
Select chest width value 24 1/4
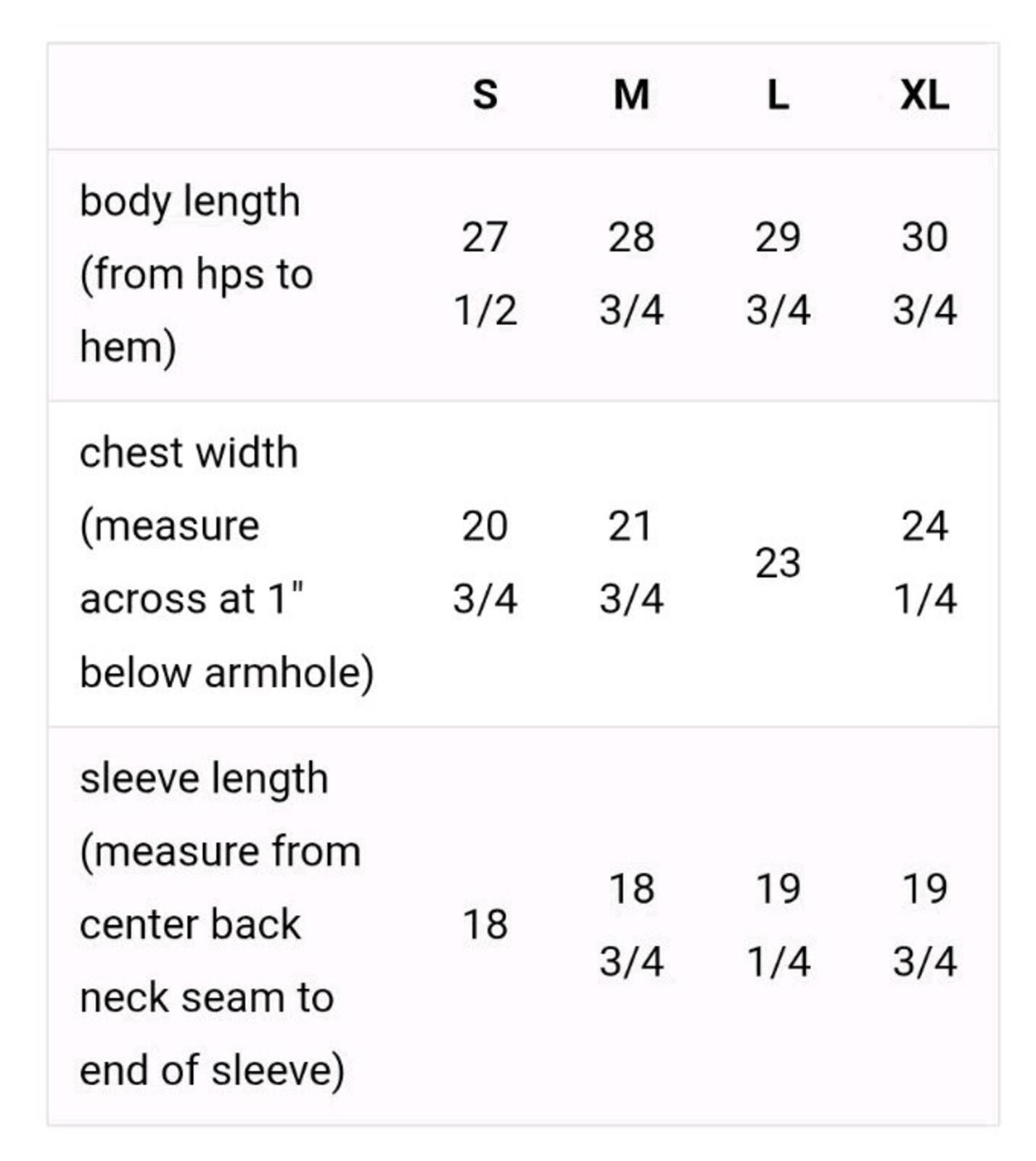pos(924,562)
